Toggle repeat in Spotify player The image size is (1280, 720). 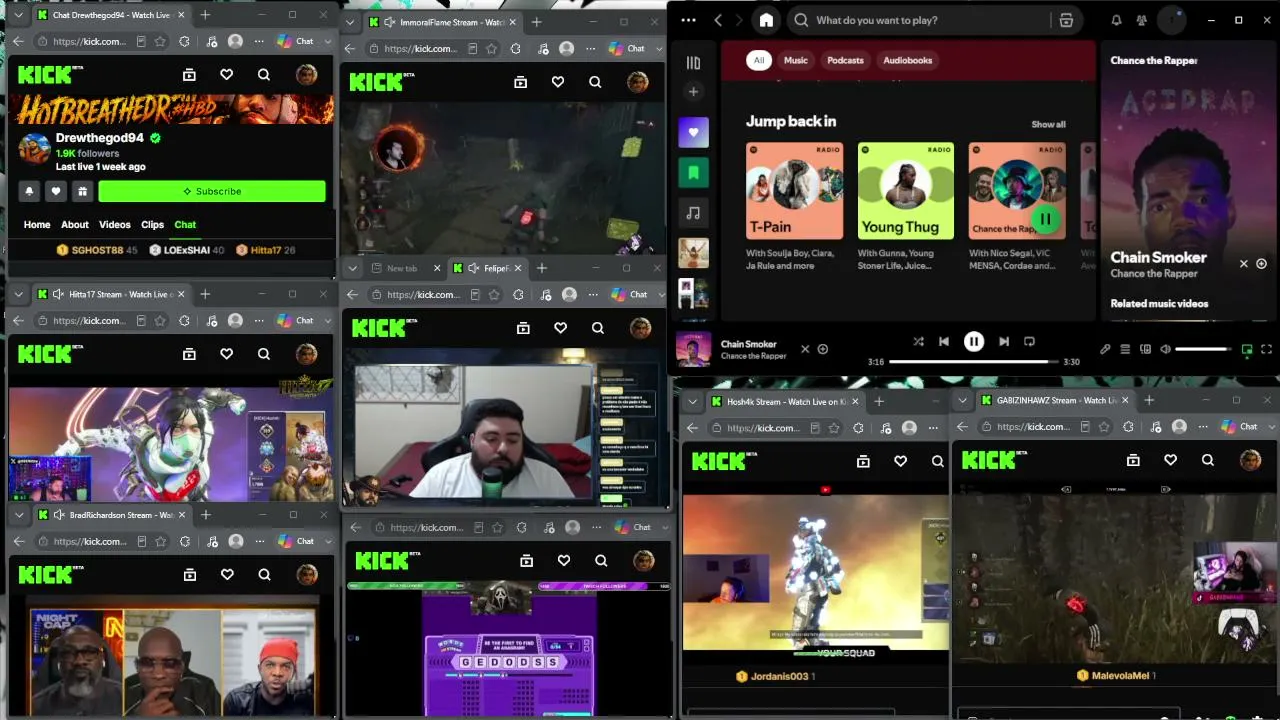(1029, 341)
